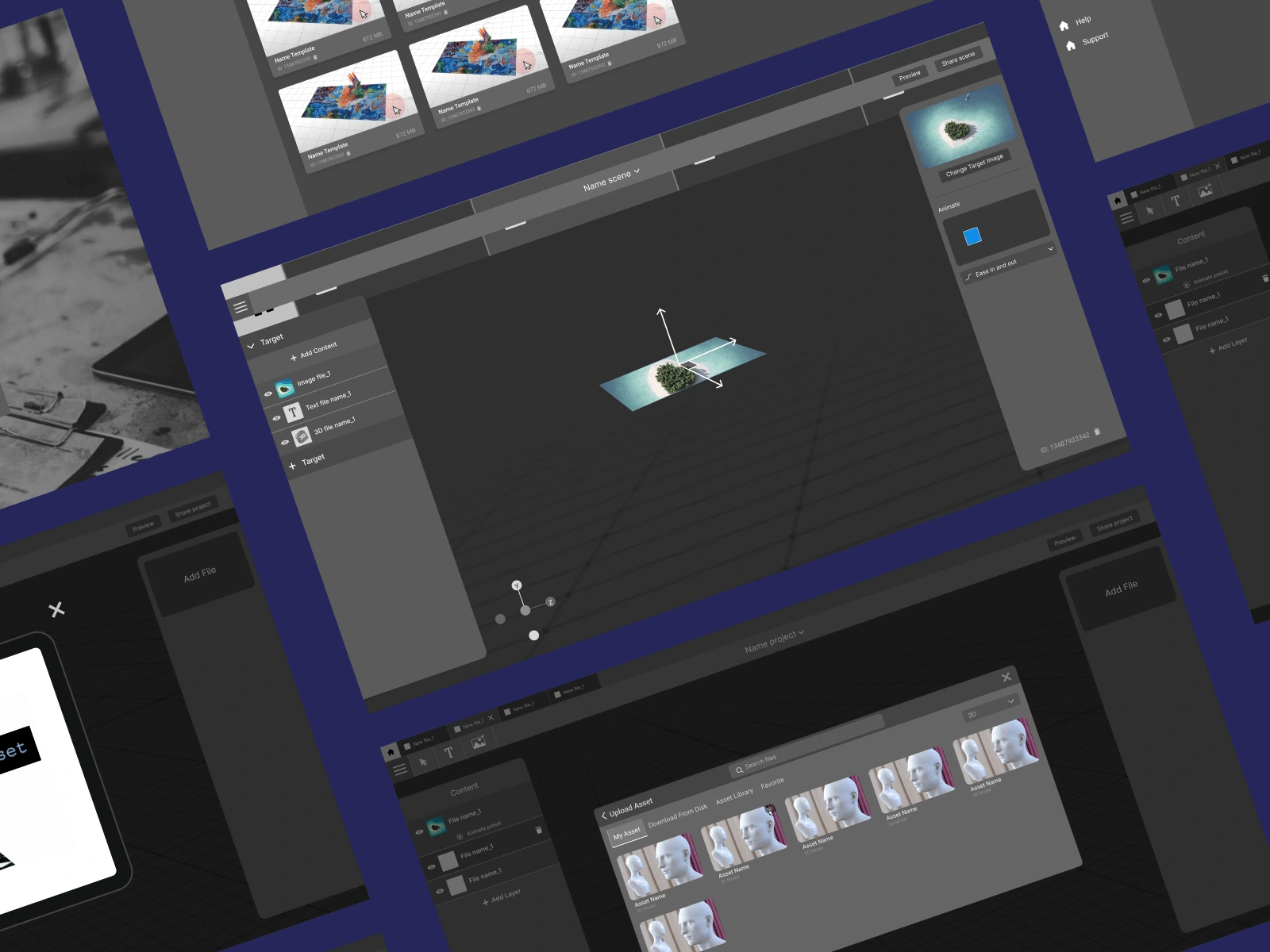Toggle eye of third File name_1 layer, bottom editor
Viewport: 1270px width, 952px height.
(440, 891)
